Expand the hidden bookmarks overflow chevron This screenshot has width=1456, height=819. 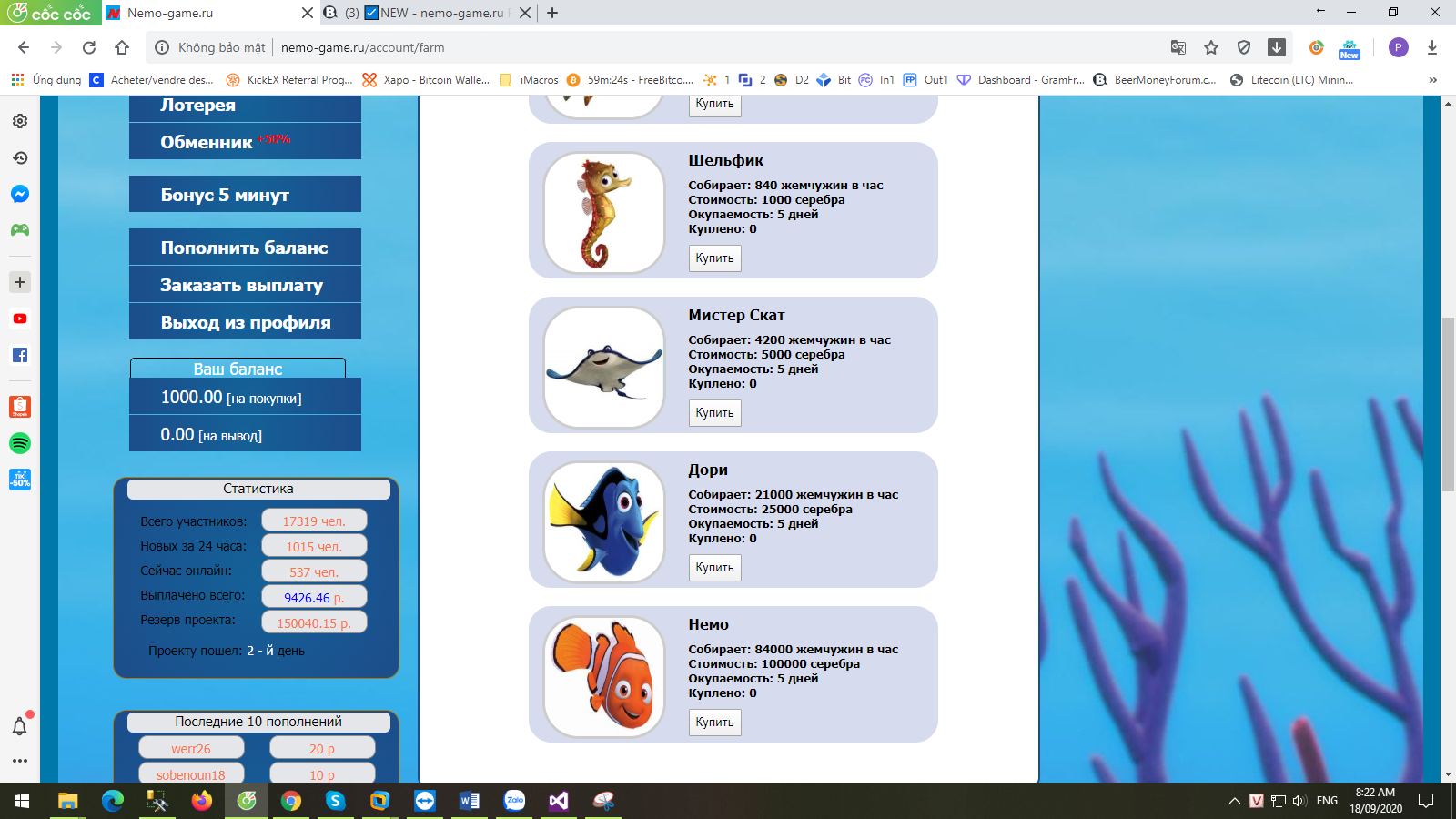(1433, 80)
